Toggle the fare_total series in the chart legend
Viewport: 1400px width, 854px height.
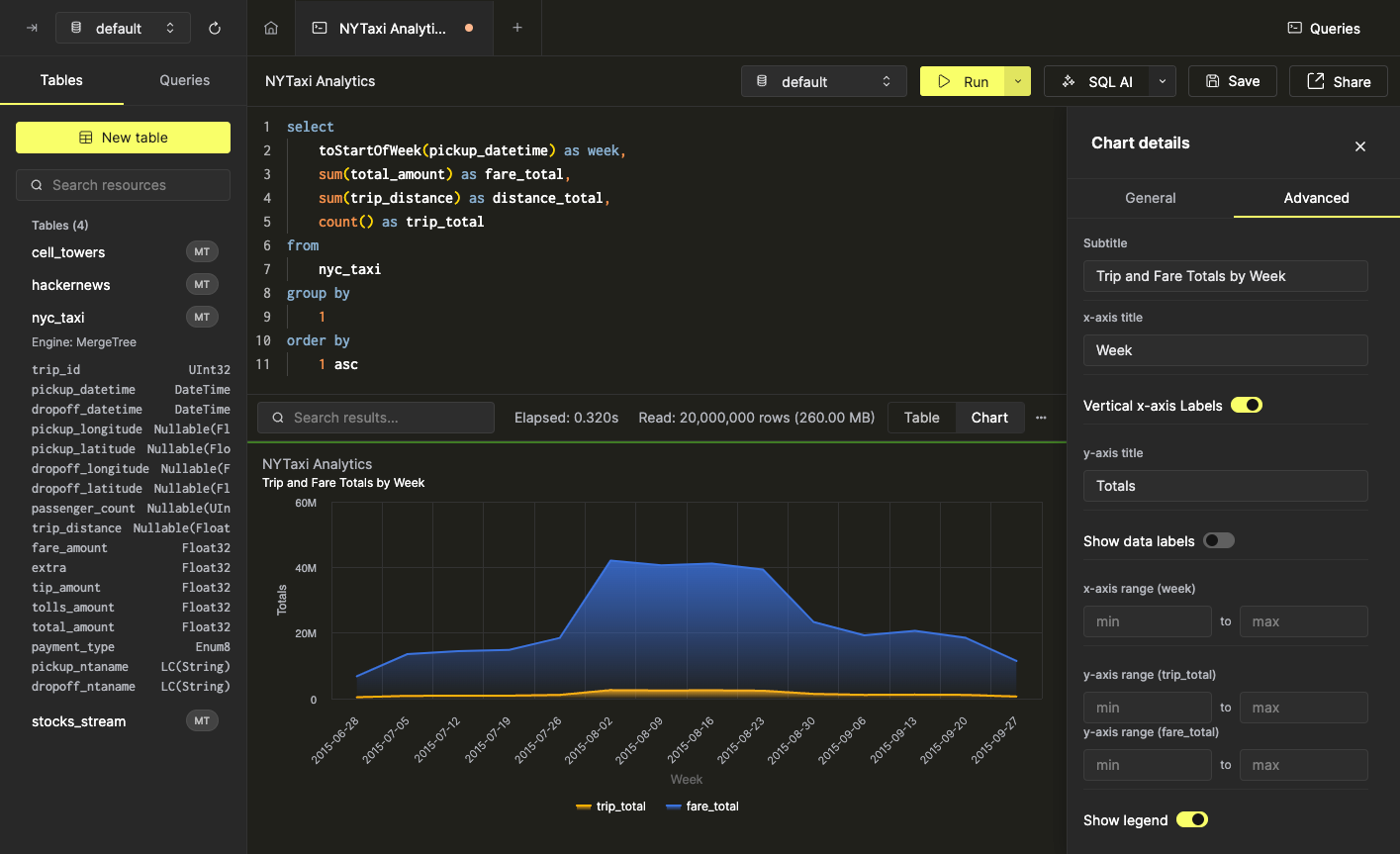point(702,807)
